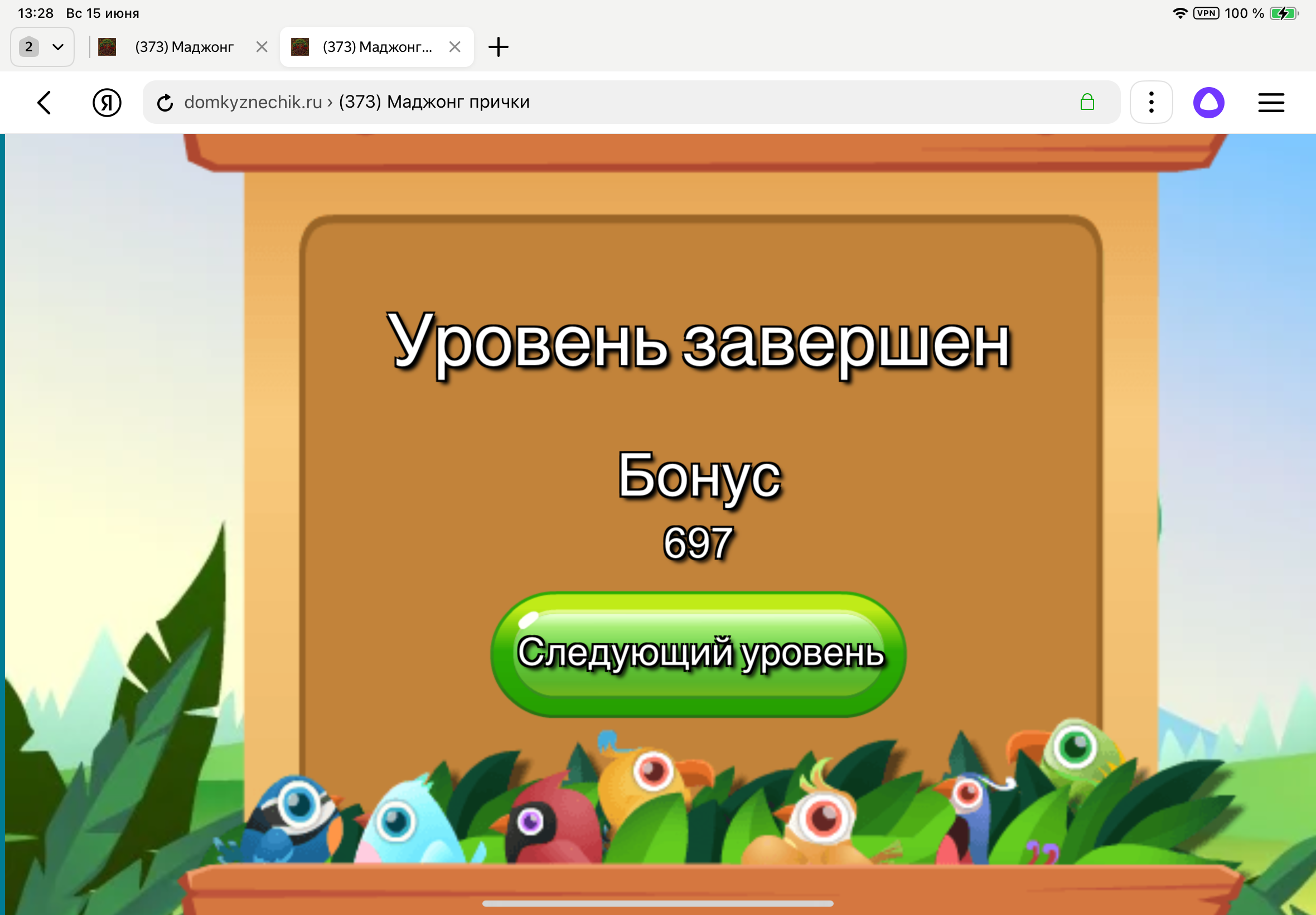Tap the Вс 15 июня date text
This screenshot has width=1316, height=915.
tap(103, 13)
